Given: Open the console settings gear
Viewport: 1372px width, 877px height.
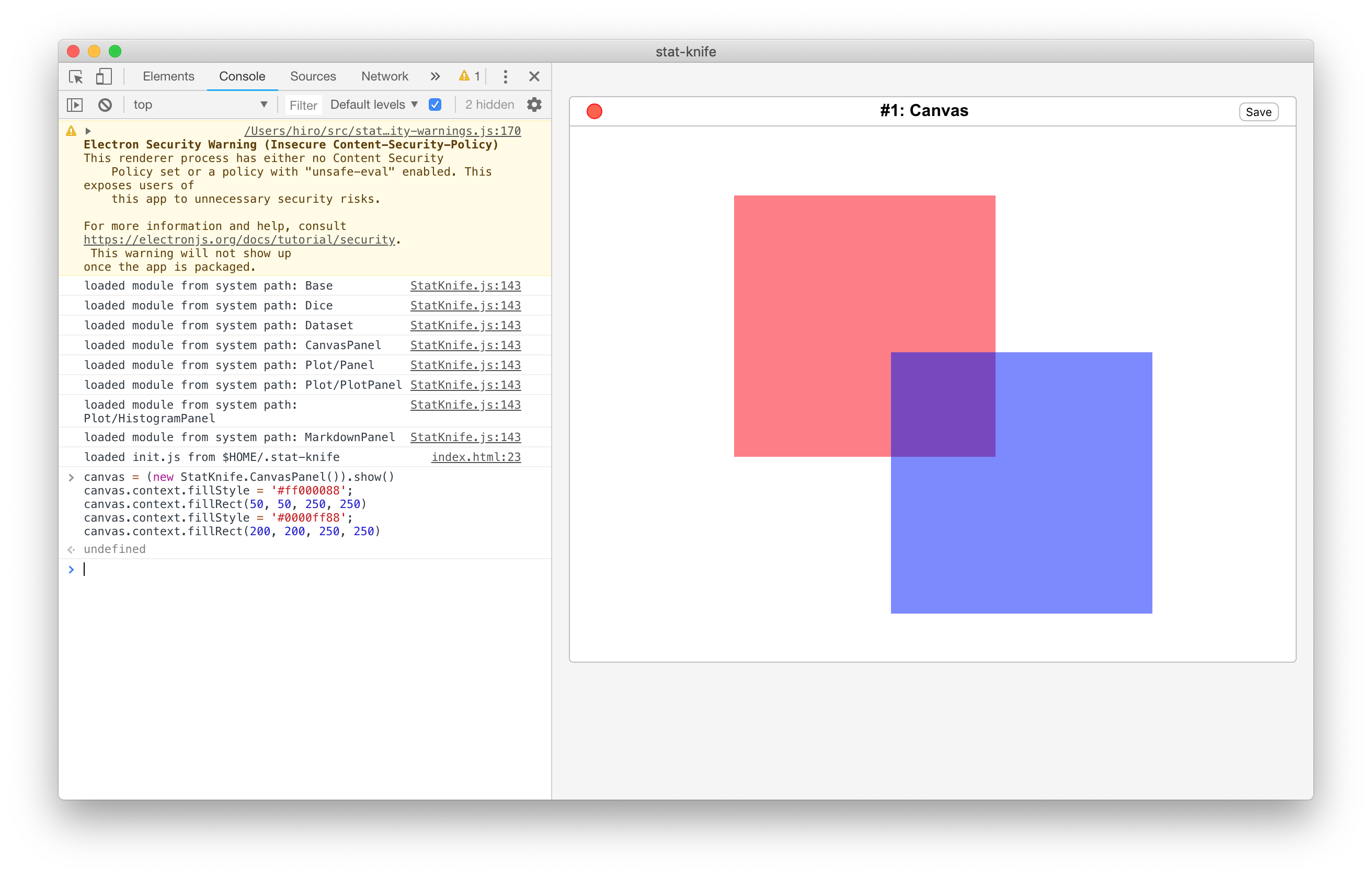Looking at the screenshot, I should [534, 105].
